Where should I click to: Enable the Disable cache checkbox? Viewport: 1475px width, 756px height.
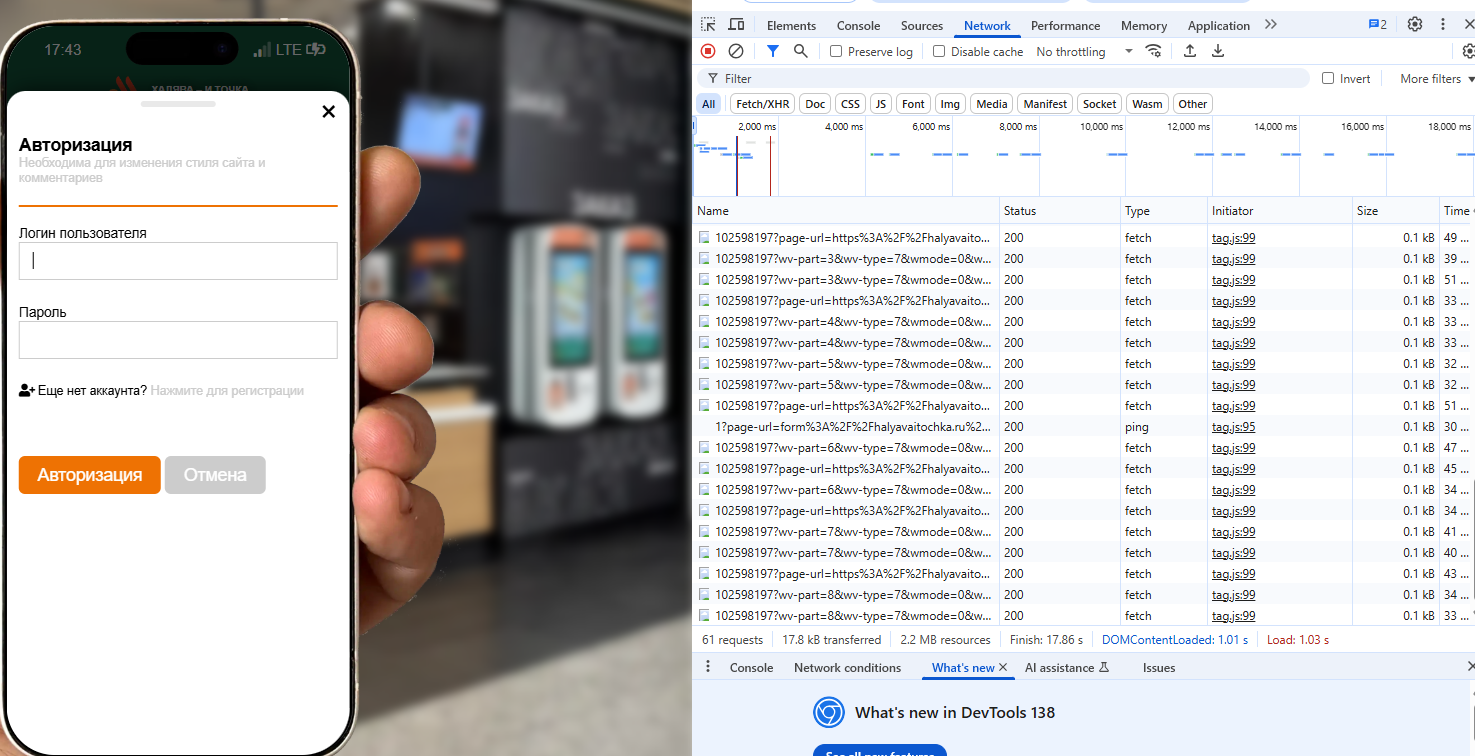(939, 51)
